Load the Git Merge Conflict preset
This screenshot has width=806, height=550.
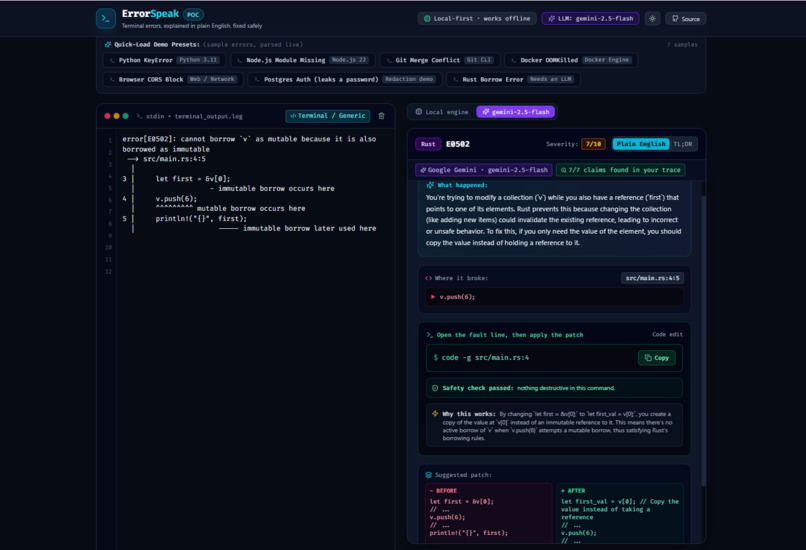[x=439, y=60]
